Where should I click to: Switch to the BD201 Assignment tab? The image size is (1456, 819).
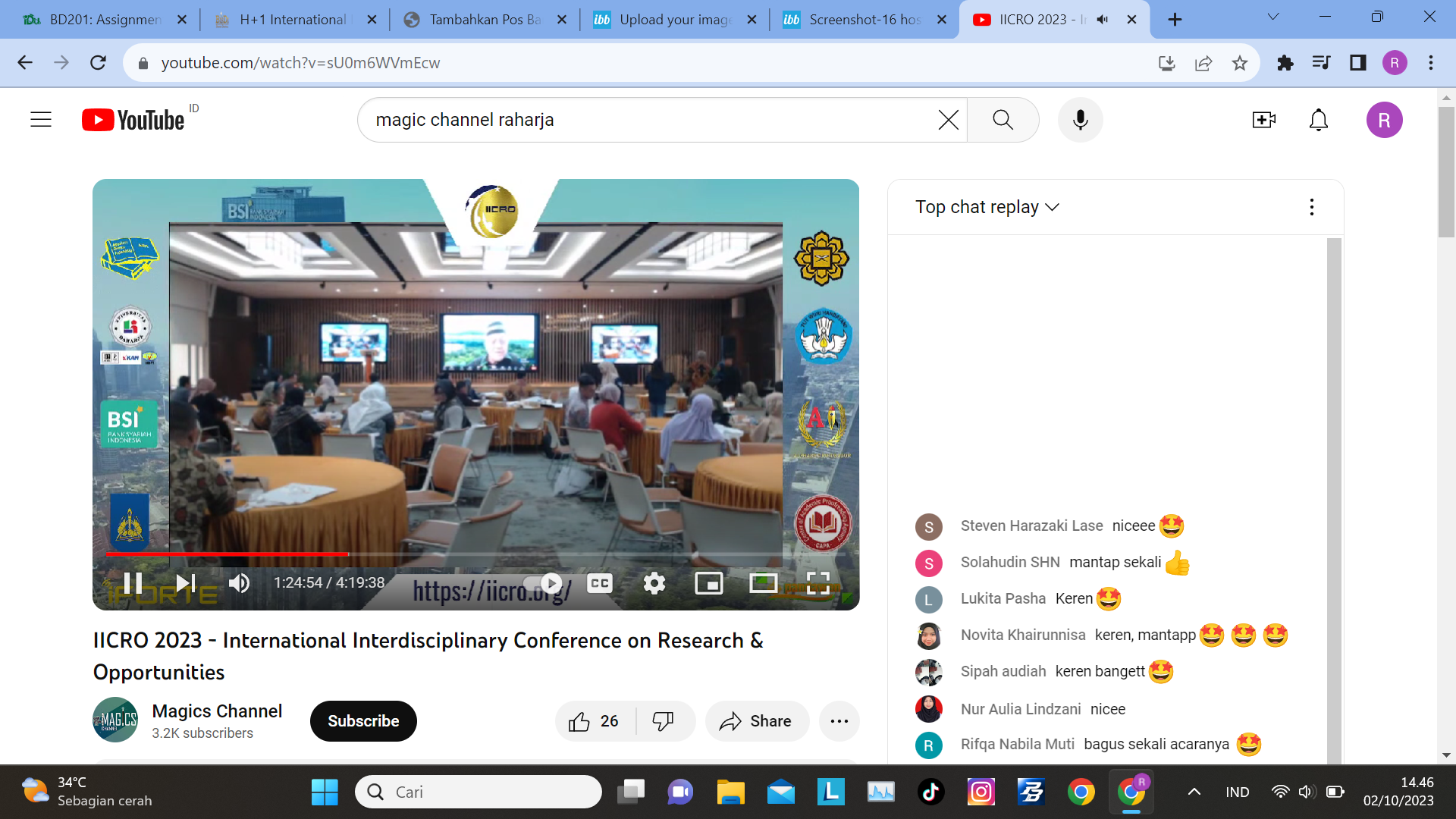pos(105,20)
